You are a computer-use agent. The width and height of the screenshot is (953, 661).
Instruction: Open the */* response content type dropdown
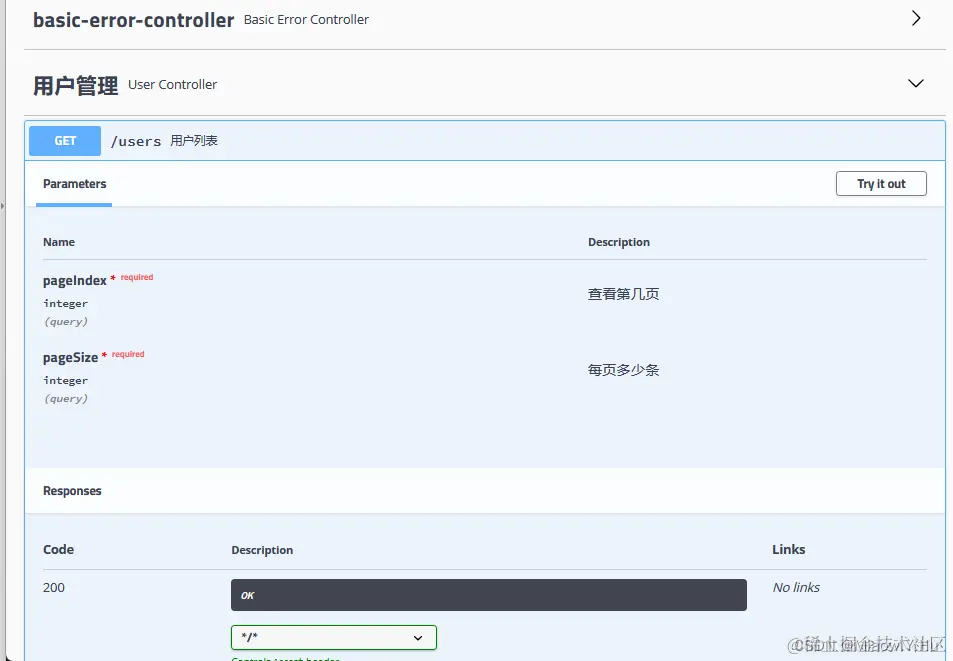click(x=334, y=637)
